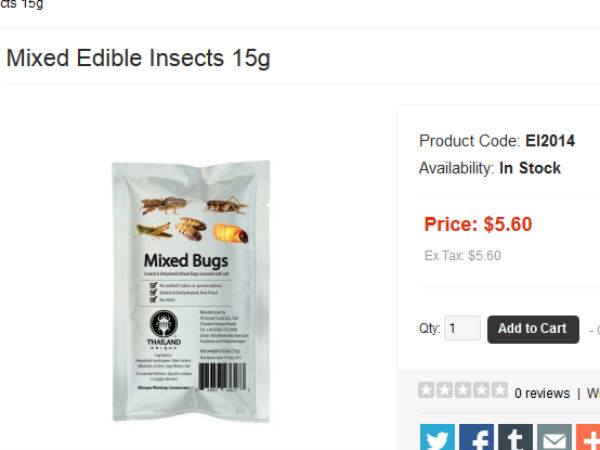Click the In Stock availability text
The width and height of the screenshot is (600, 450).
(x=530, y=168)
